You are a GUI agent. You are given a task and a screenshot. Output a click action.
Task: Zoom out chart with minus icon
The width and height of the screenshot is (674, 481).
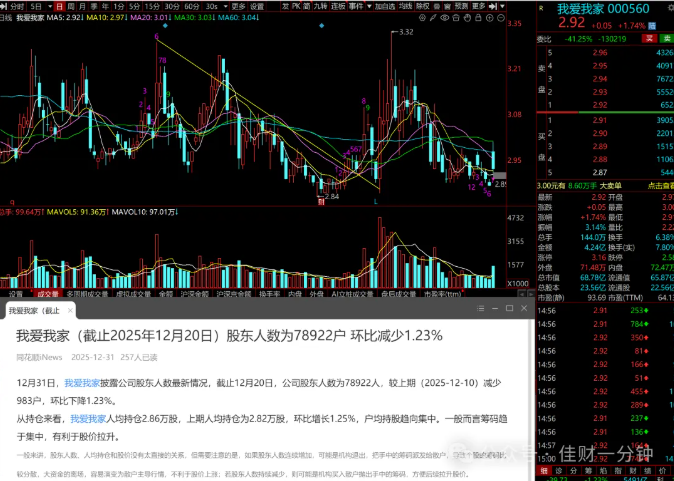click(x=501, y=18)
